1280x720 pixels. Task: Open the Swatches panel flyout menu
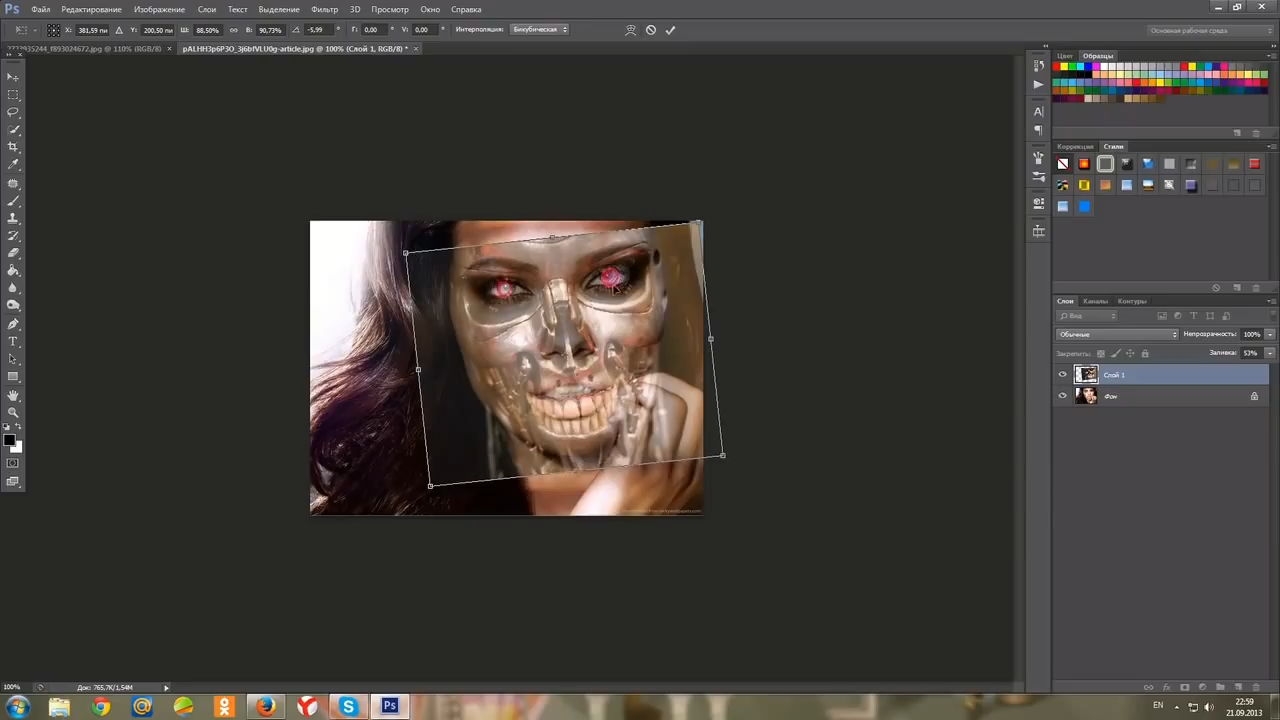click(1271, 56)
